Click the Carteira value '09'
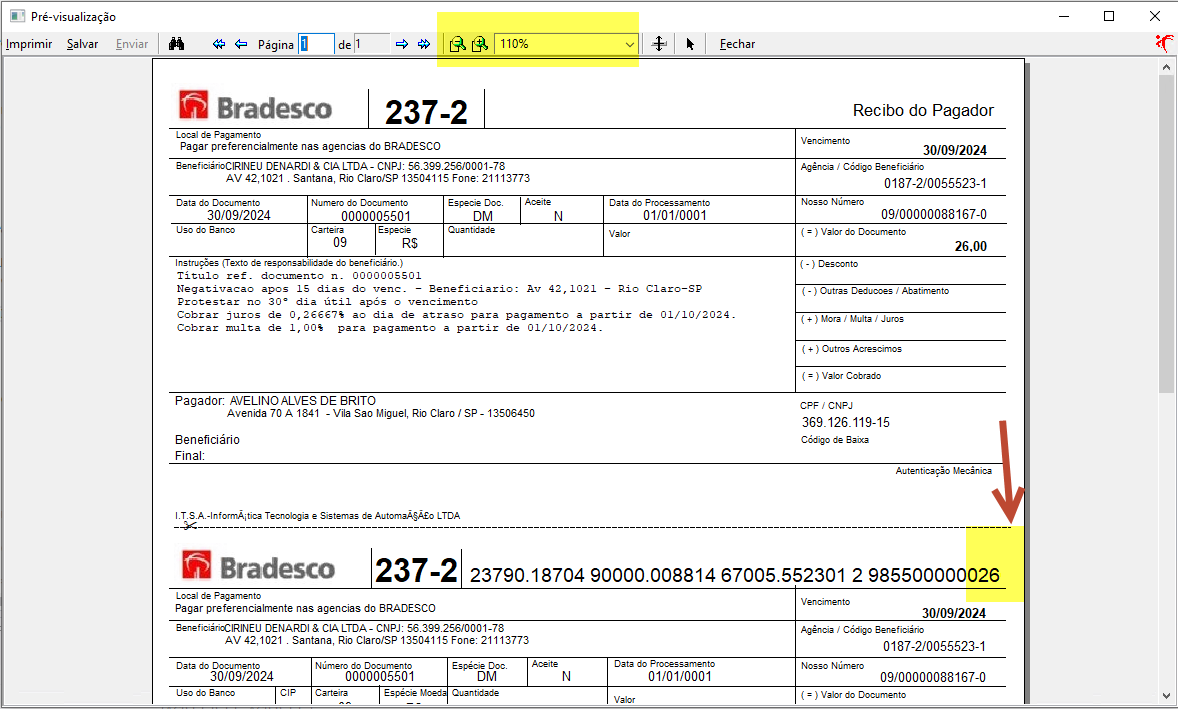Screen dimensions: 1178x709 pos(340,243)
